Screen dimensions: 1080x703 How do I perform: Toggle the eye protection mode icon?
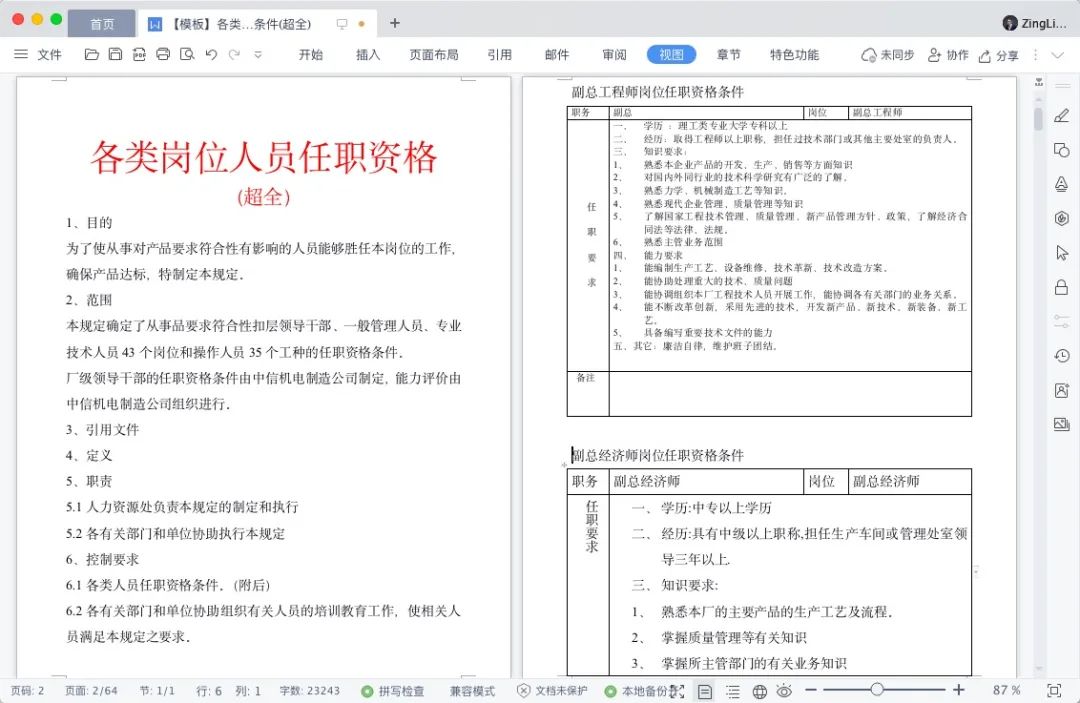click(x=784, y=691)
